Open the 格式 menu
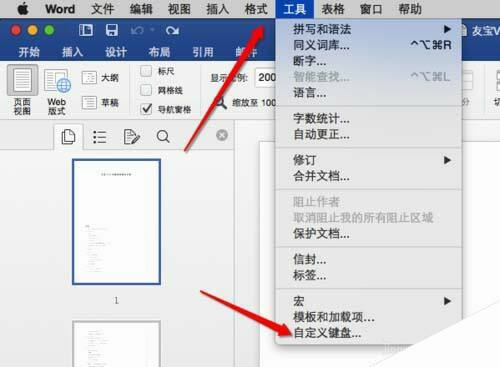This screenshot has width=500, height=367. (256, 9)
